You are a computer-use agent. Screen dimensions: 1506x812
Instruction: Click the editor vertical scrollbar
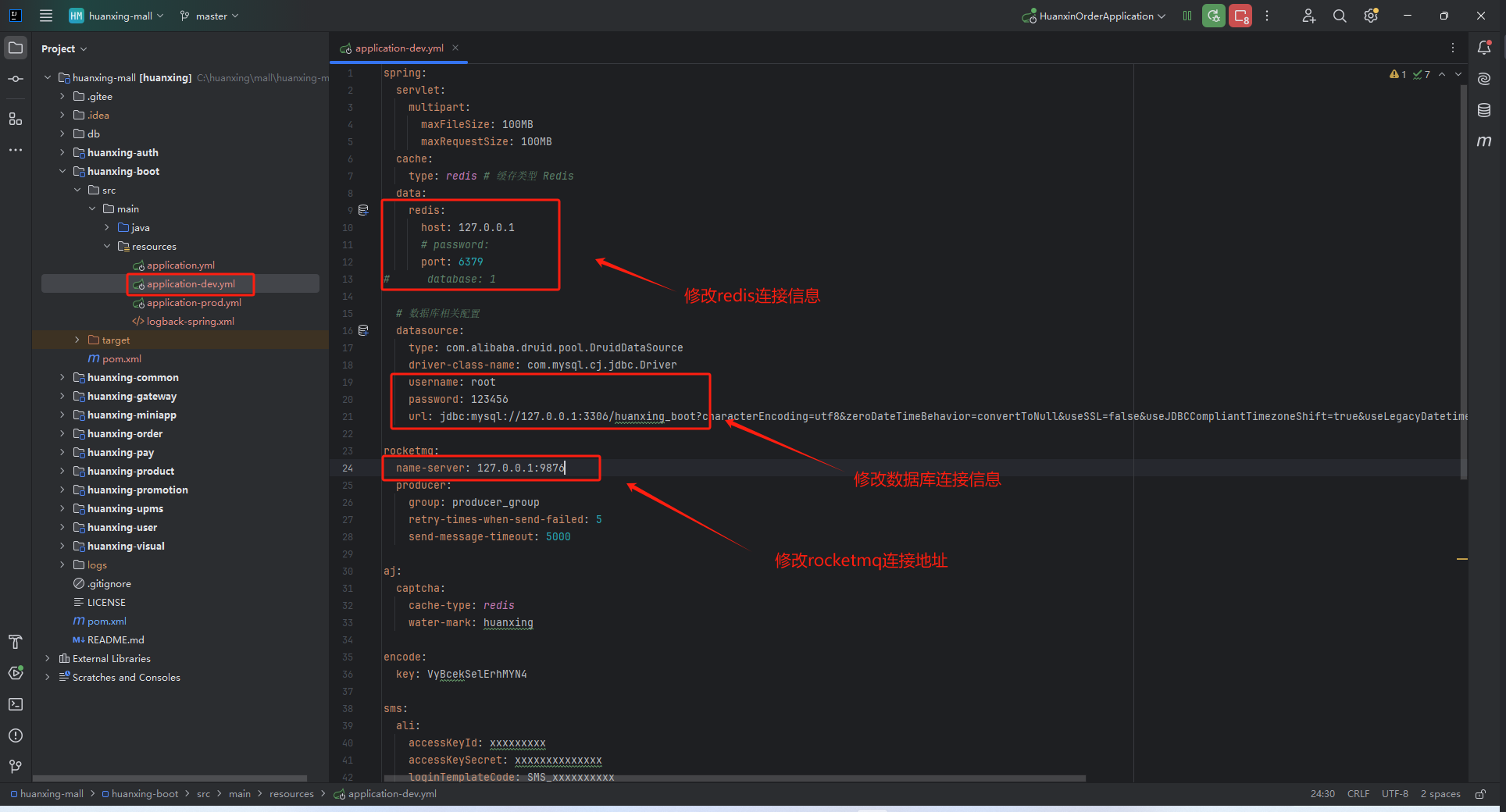(x=1463, y=281)
